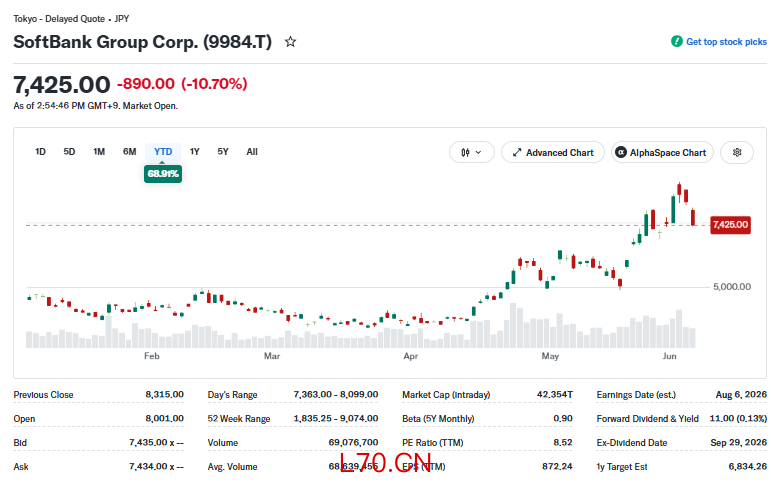Click Earnings Date Aug 6, 2026
This screenshot has height=483, width=771.
pos(741,394)
